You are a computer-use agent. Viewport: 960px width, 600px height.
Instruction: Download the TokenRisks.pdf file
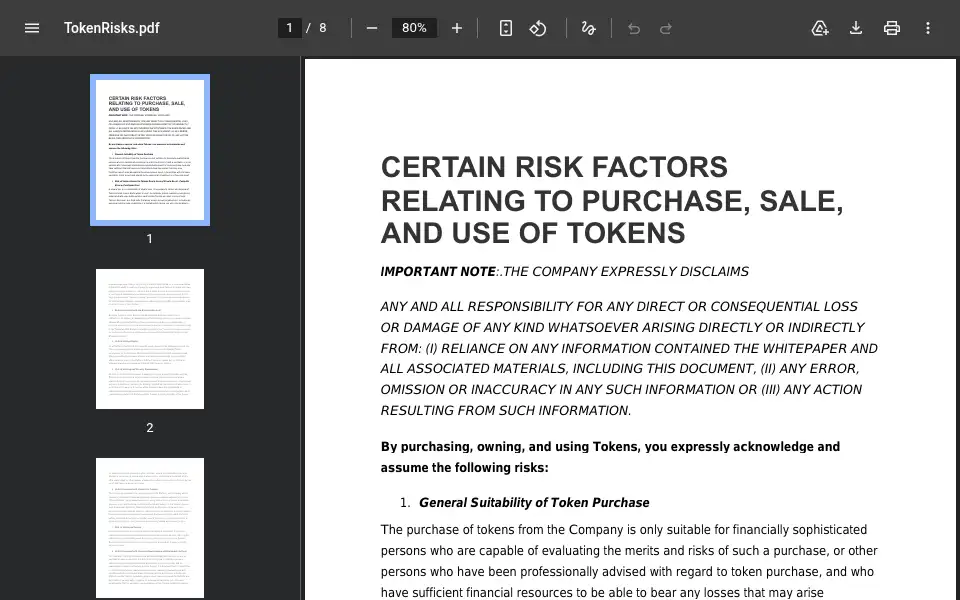click(x=856, y=28)
